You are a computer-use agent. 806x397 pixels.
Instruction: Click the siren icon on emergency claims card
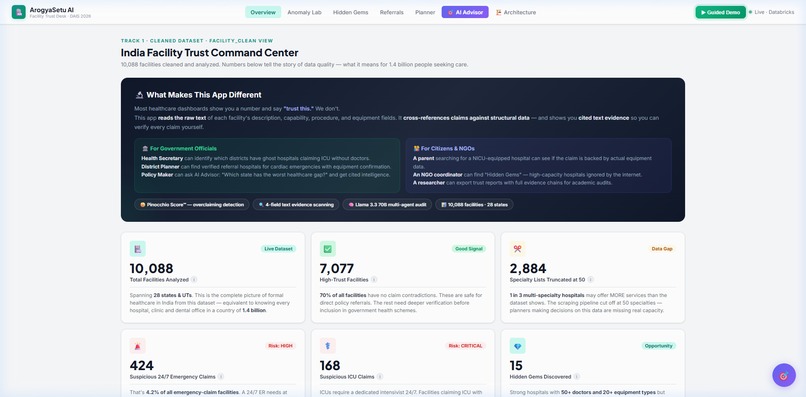point(138,346)
